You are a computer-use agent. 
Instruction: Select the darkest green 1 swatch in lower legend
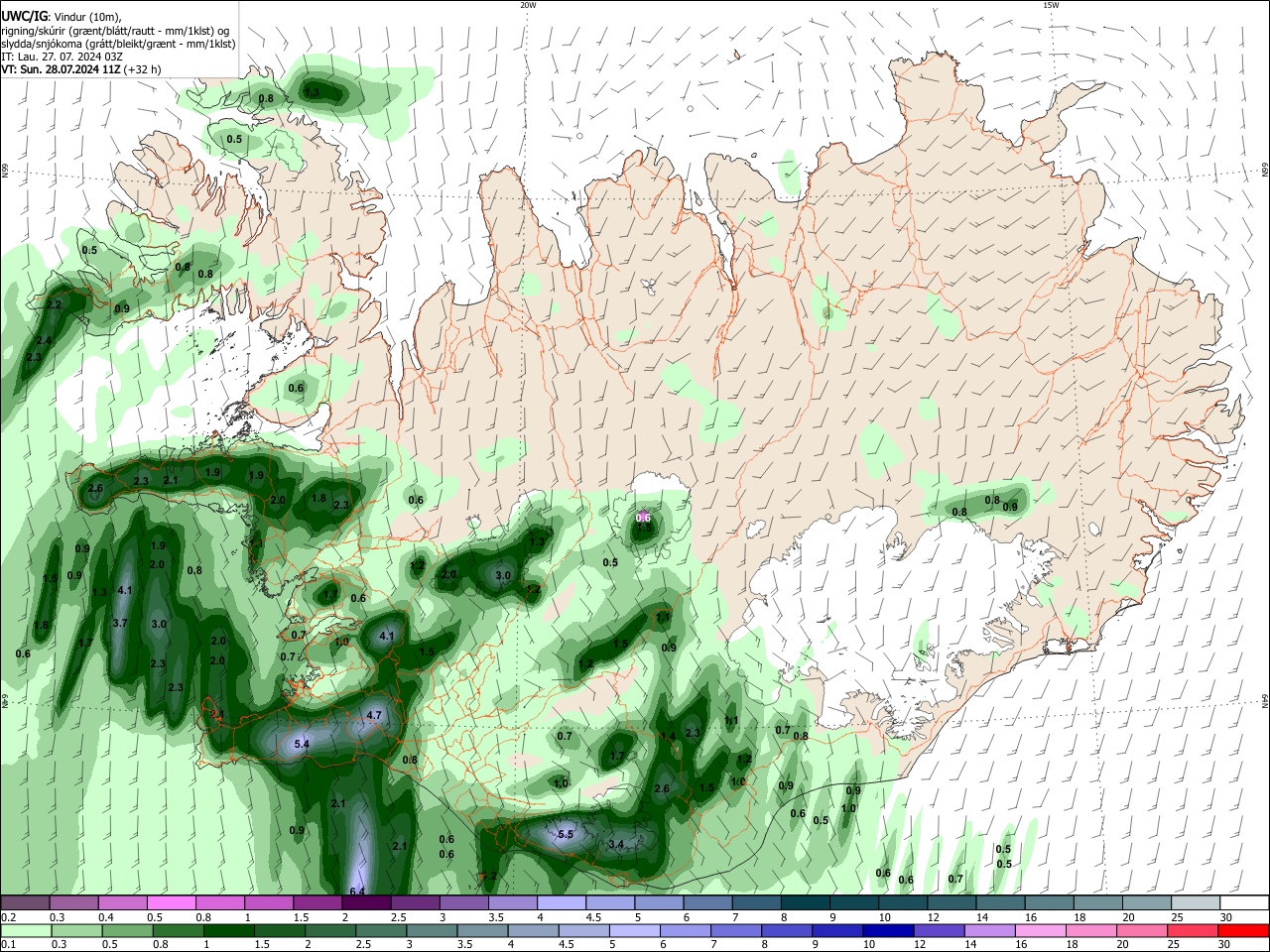click(x=229, y=930)
